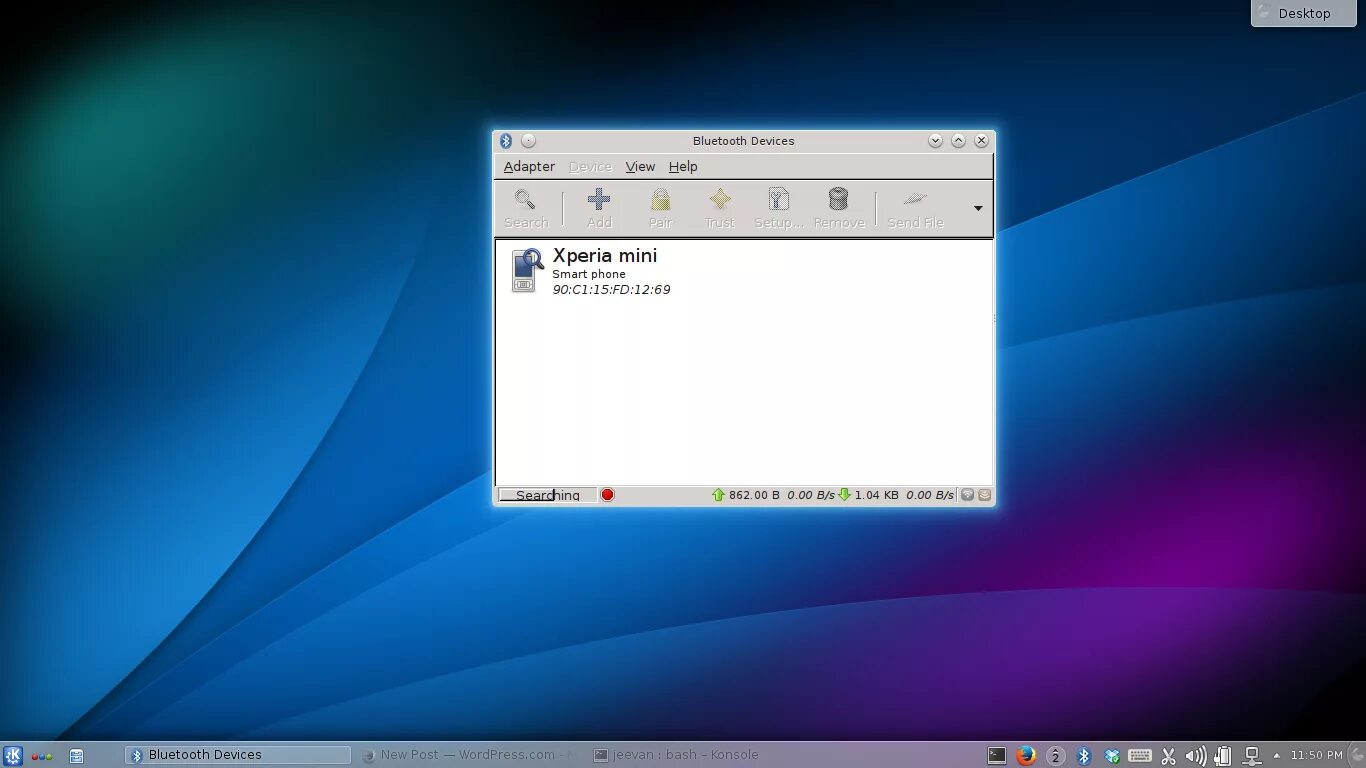Click the Bluetooth window menu icon in titlebar

tap(506, 141)
